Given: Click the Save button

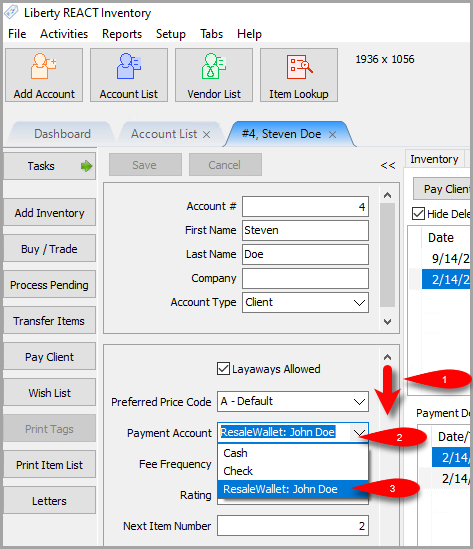Looking at the screenshot, I should coord(145,165).
